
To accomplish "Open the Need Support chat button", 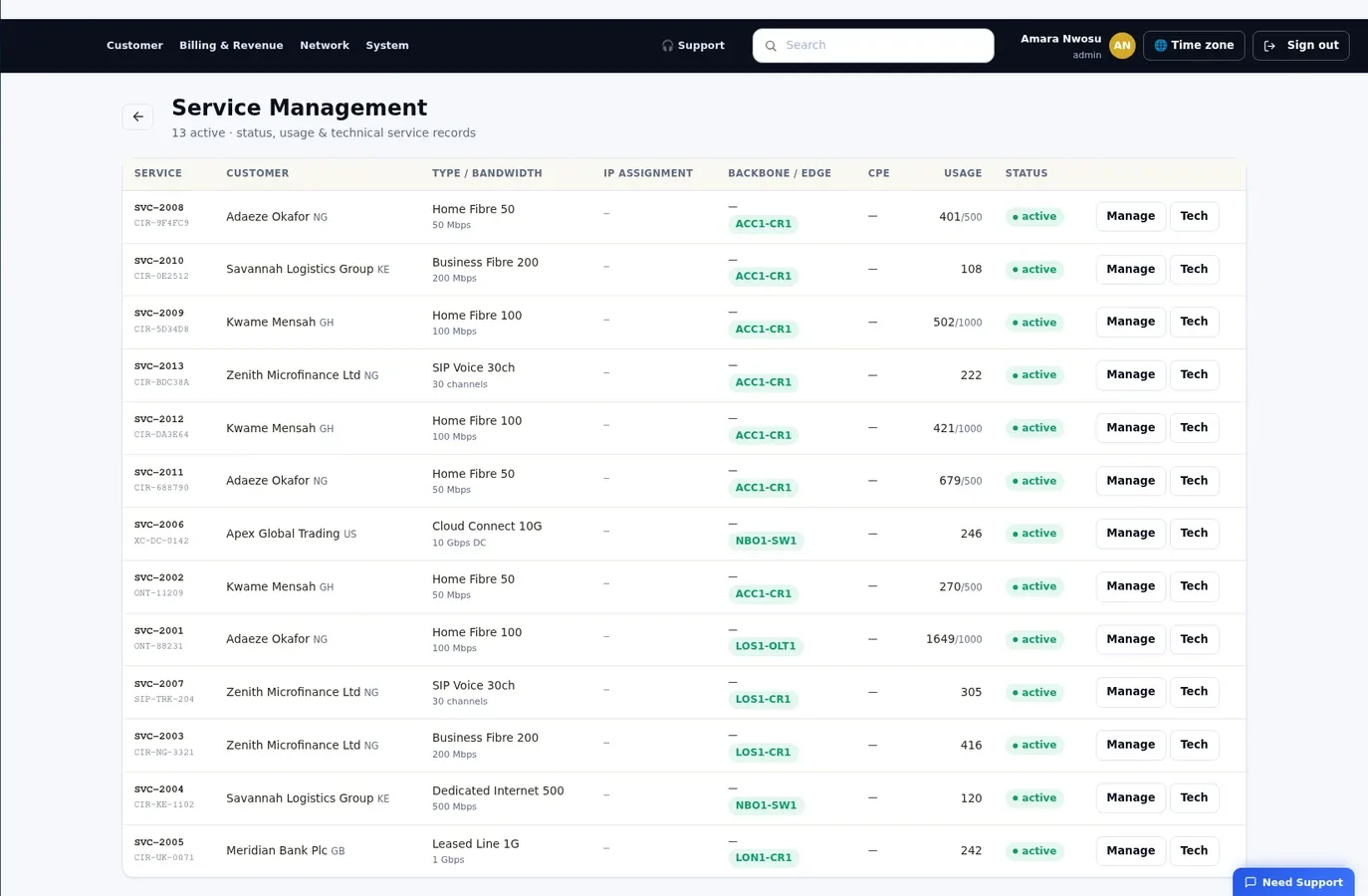I will [1293, 882].
